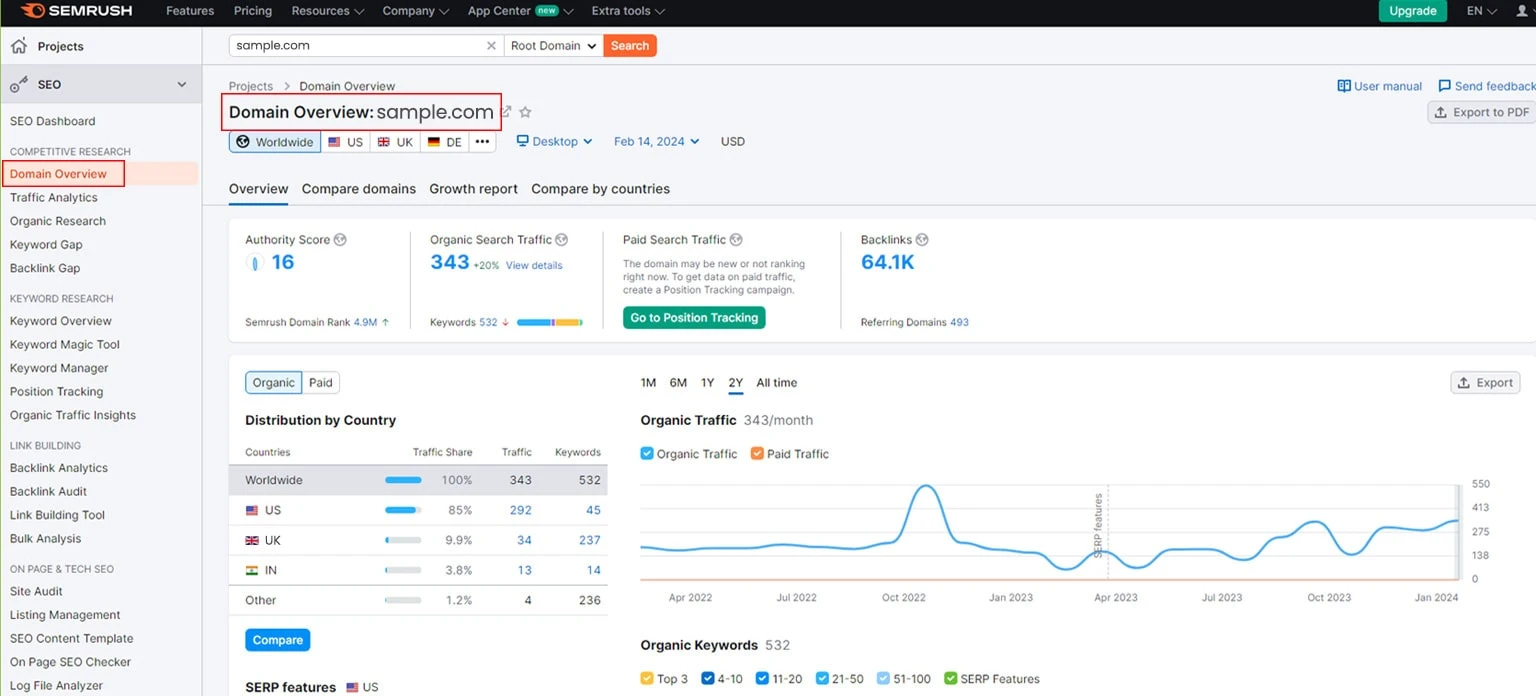
Task: Click the Projects home icon
Action: (x=18, y=46)
